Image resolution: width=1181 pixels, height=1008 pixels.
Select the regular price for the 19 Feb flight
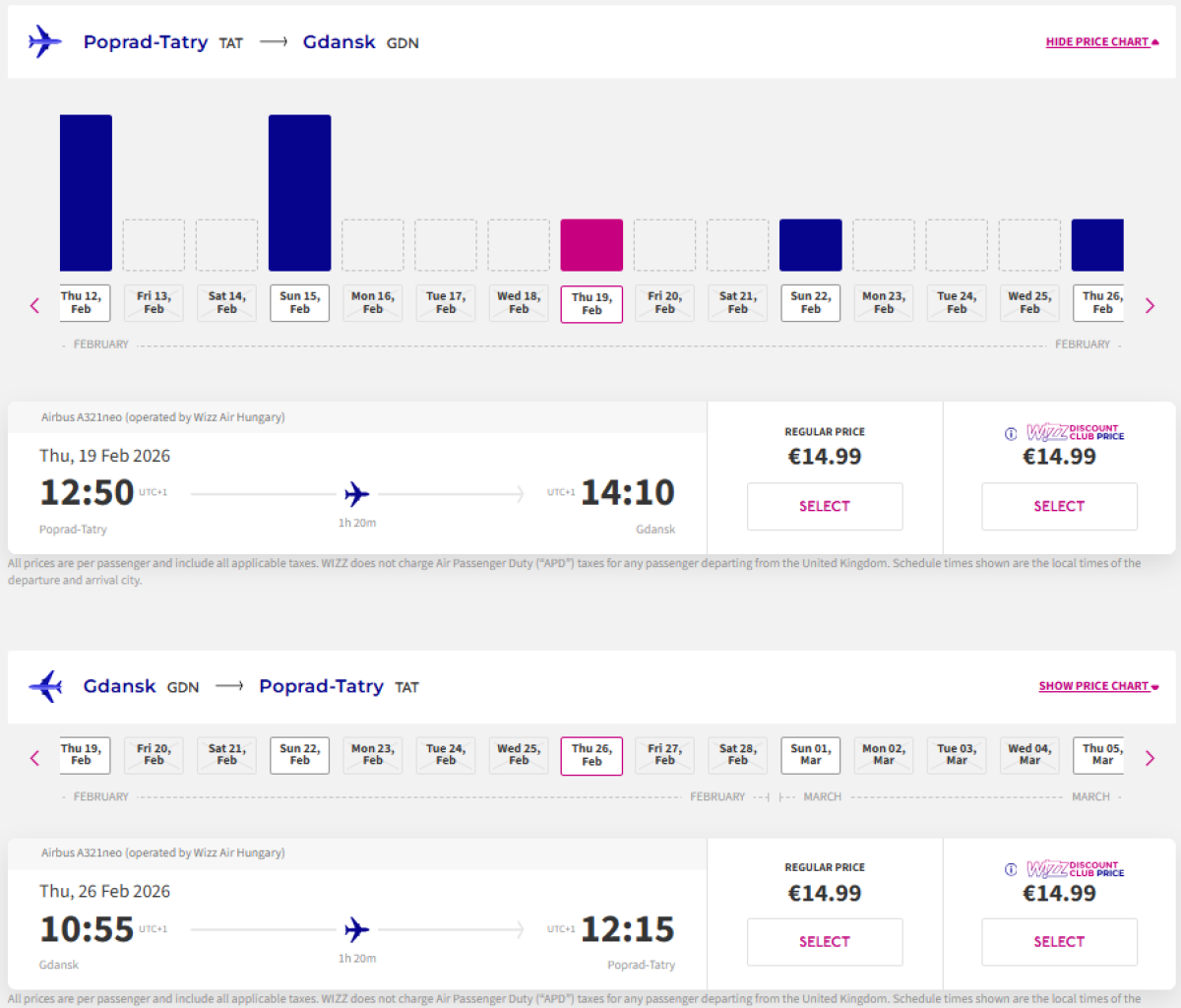(x=825, y=506)
